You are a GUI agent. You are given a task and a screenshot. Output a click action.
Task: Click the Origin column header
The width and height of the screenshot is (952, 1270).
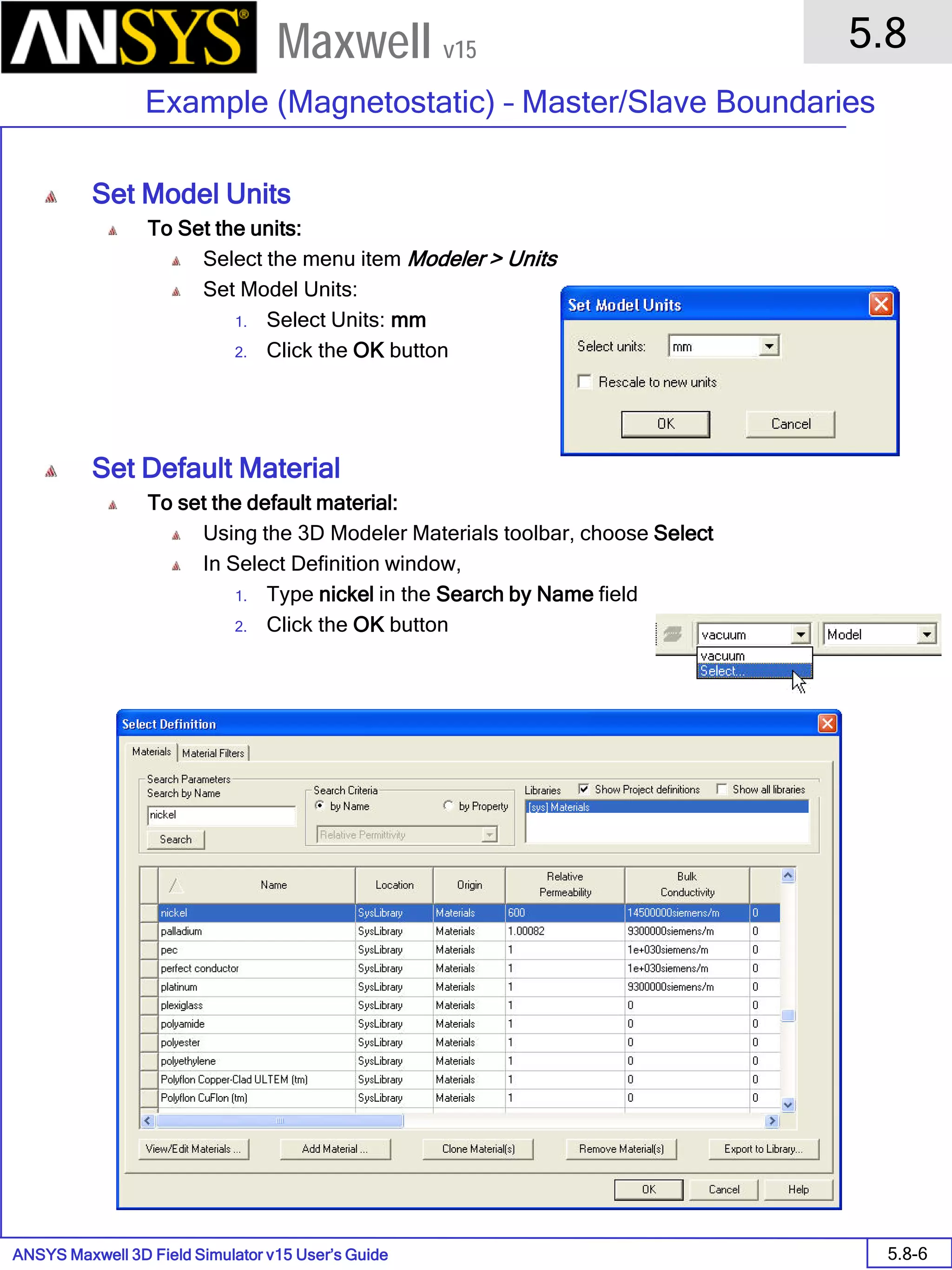tap(469, 885)
